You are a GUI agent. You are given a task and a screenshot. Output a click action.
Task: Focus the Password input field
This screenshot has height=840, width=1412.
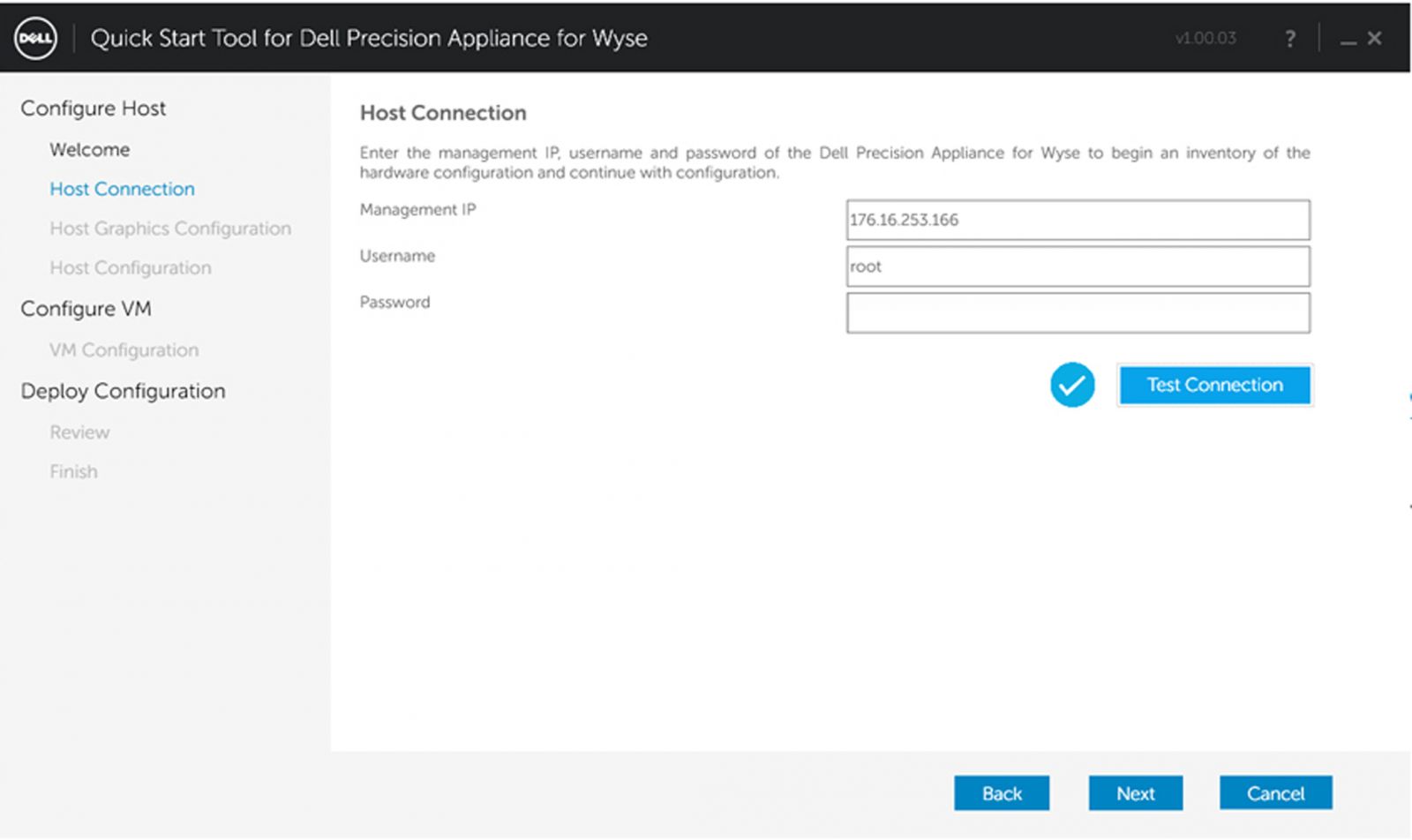pyautogui.click(x=1078, y=313)
